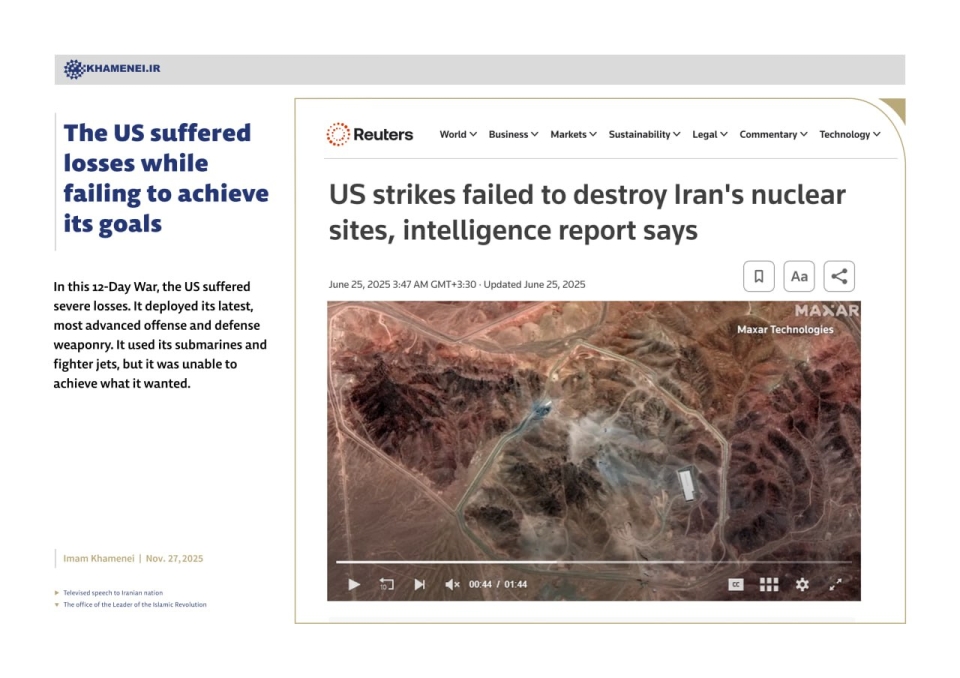Screen dimensions: 960x678
Task: Skip to next video
Action: 419,584
